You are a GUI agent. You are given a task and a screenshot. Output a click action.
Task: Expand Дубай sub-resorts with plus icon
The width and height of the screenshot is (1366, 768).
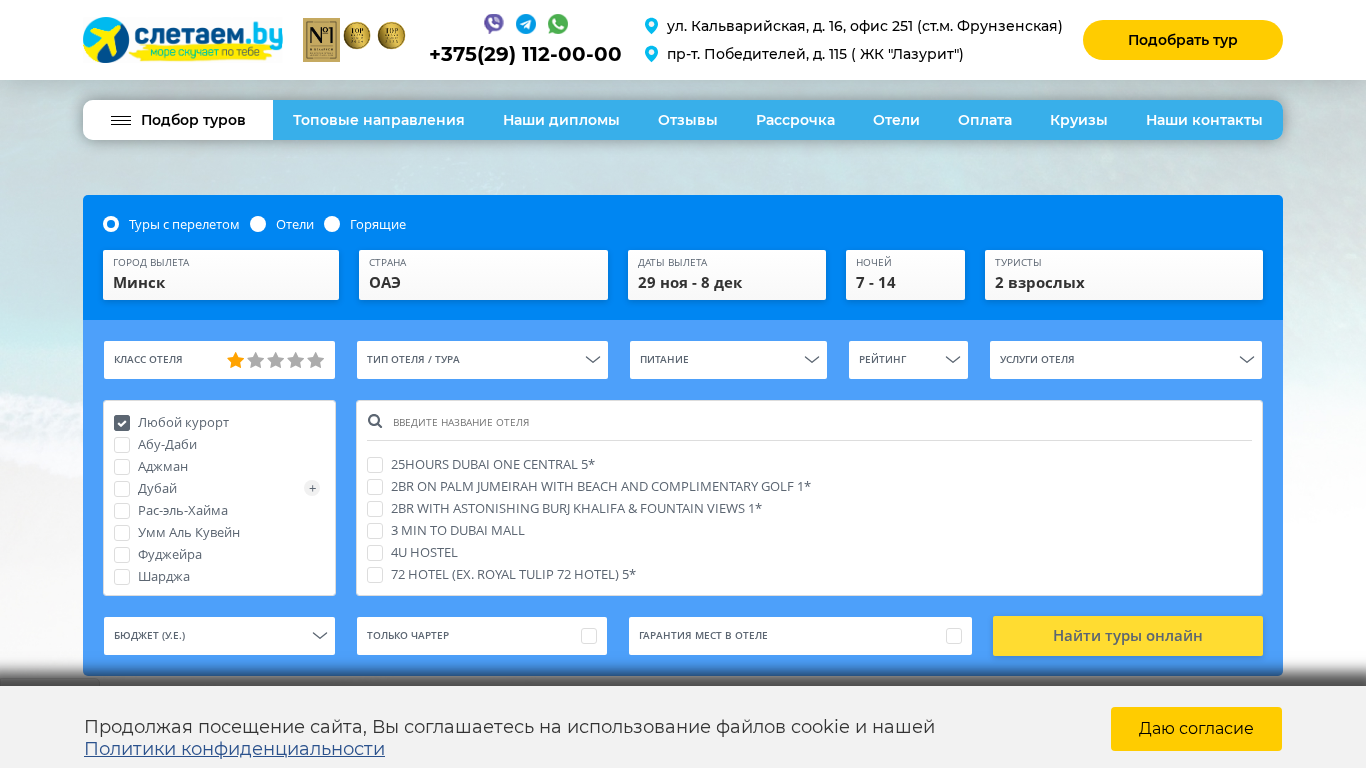(x=312, y=488)
